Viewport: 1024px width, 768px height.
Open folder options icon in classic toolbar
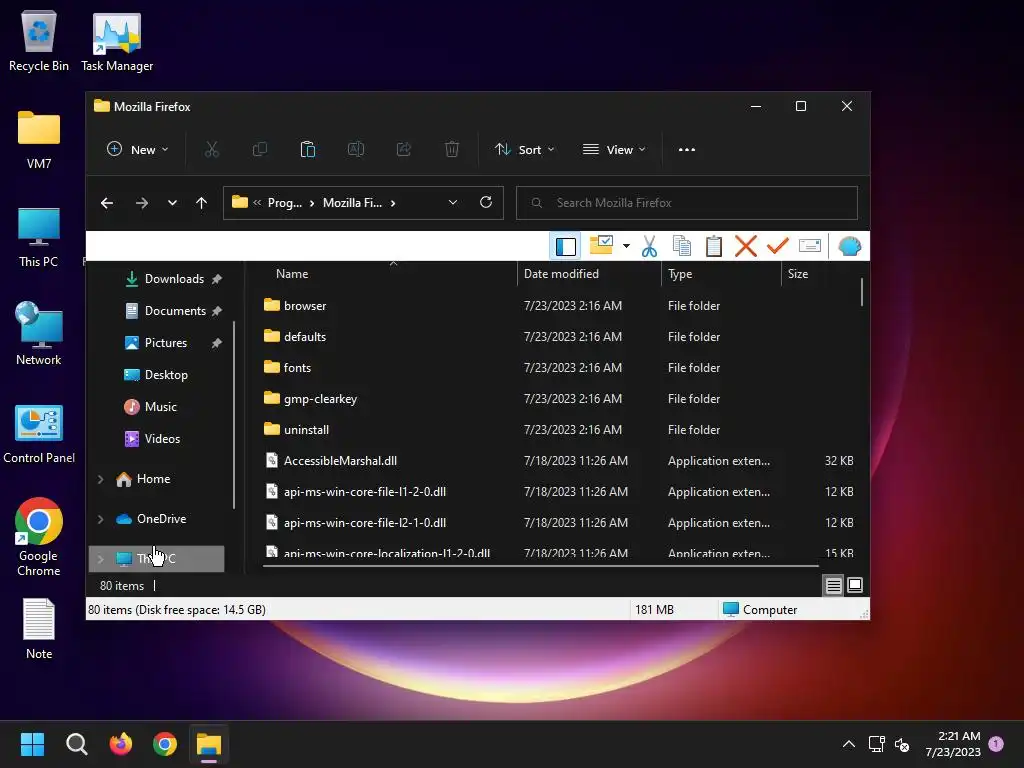coord(601,246)
